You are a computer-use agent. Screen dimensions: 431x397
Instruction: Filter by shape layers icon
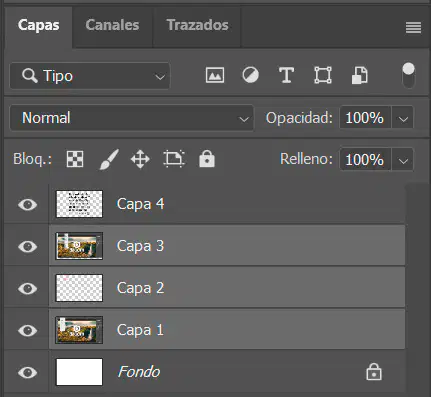[323, 75]
